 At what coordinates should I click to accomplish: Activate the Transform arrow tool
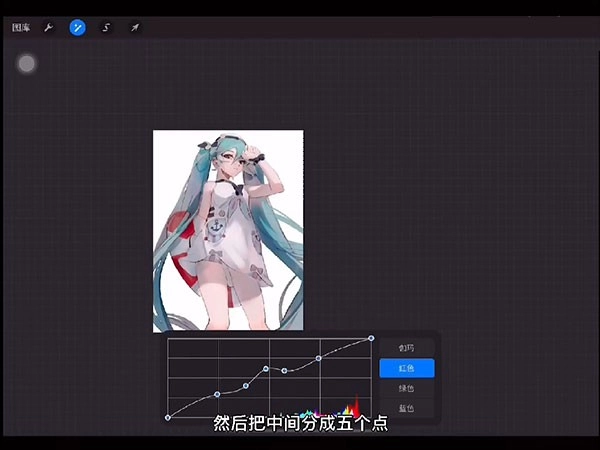[134, 28]
